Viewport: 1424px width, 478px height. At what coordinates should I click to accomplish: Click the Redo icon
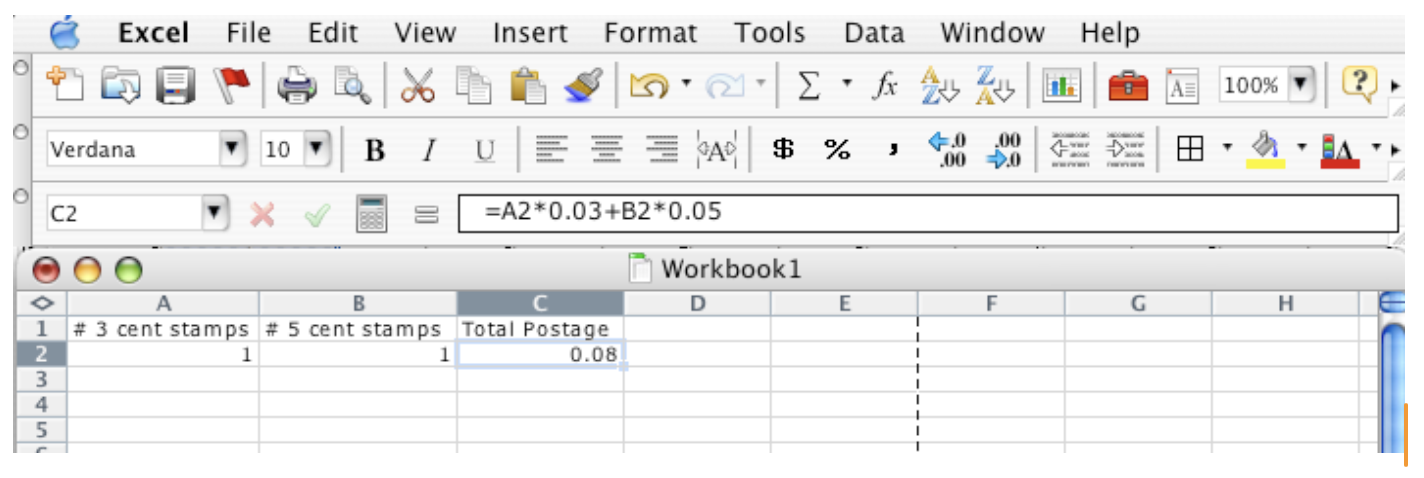pos(724,87)
